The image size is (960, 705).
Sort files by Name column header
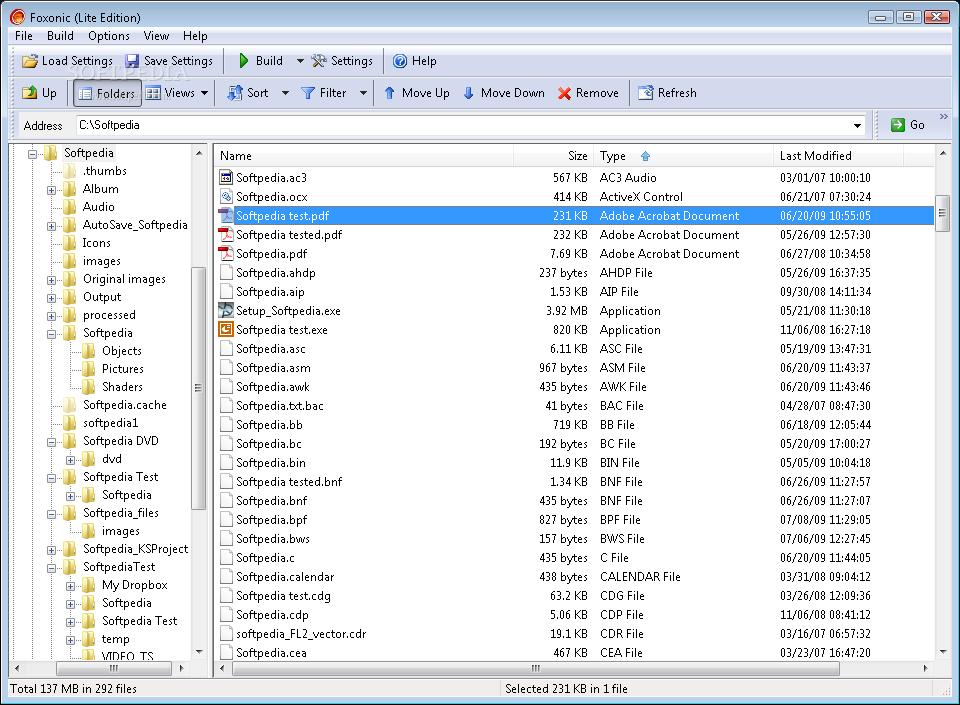coord(364,156)
